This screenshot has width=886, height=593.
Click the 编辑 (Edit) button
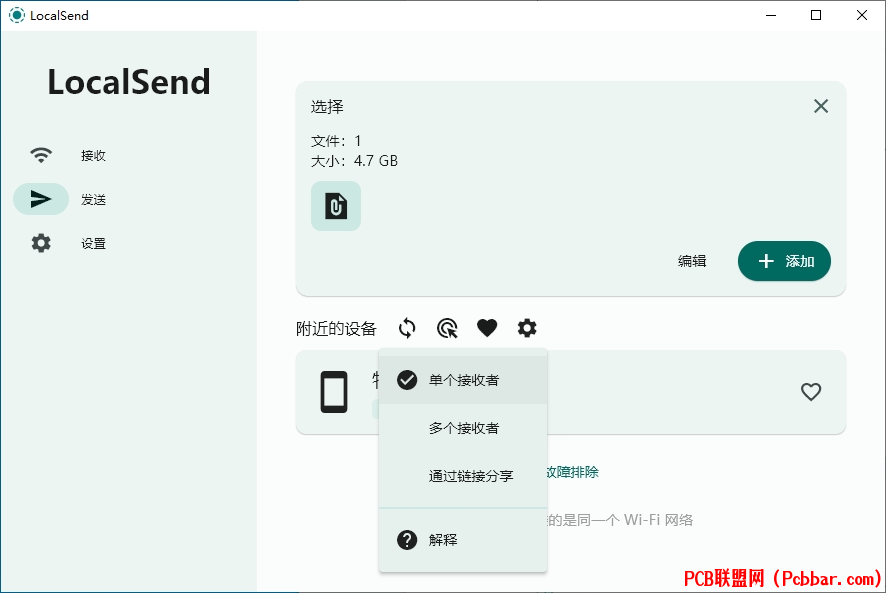click(x=692, y=261)
